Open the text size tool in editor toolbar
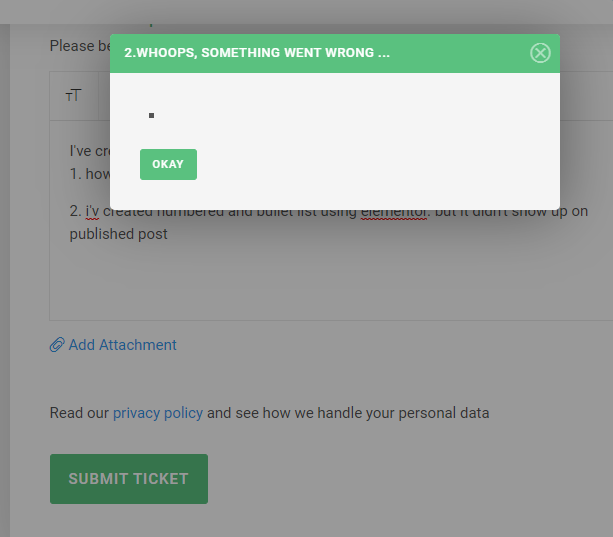This screenshot has height=537, width=613. (73, 95)
